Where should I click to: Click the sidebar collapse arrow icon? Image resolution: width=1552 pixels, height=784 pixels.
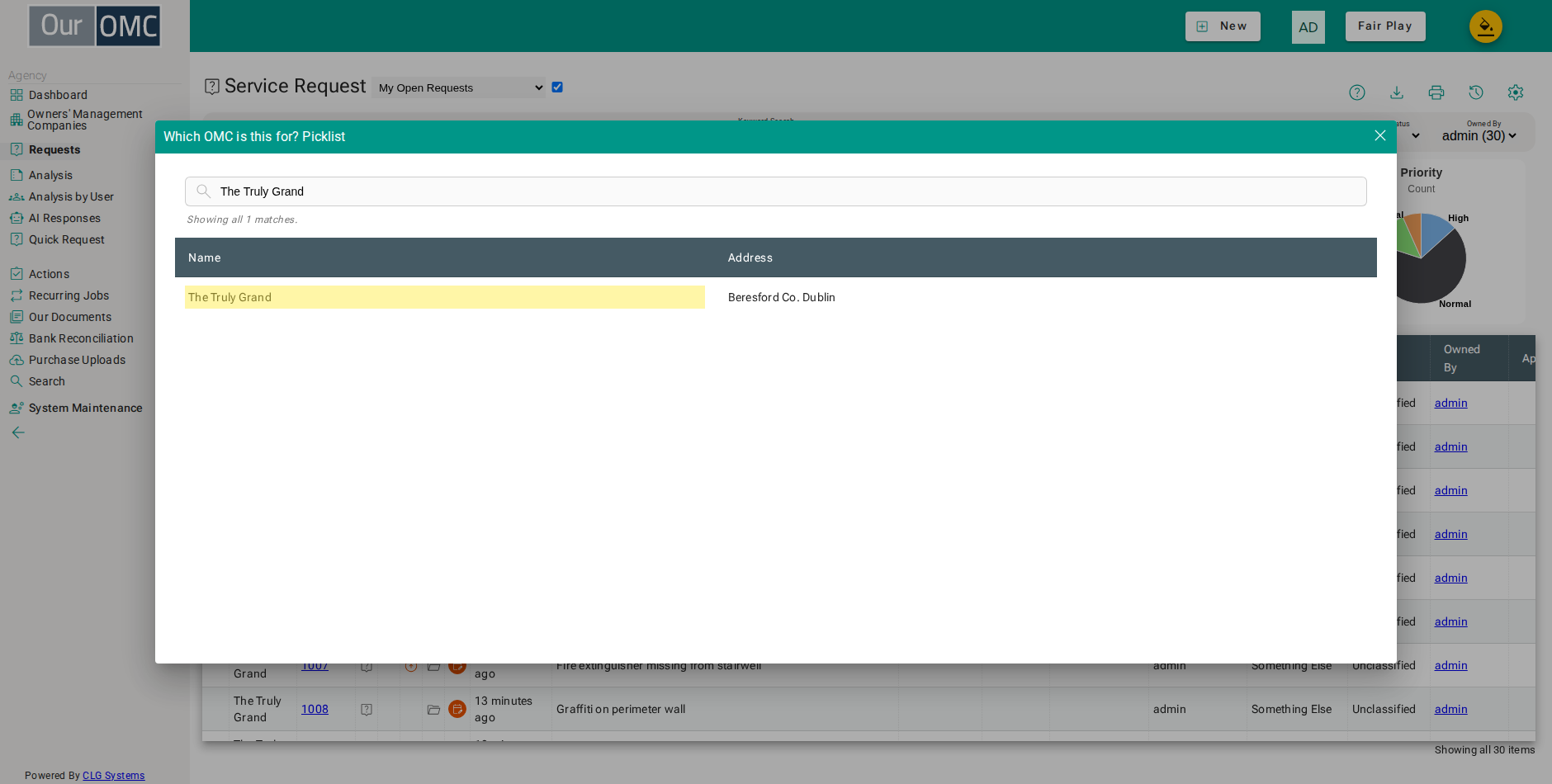[x=18, y=432]
